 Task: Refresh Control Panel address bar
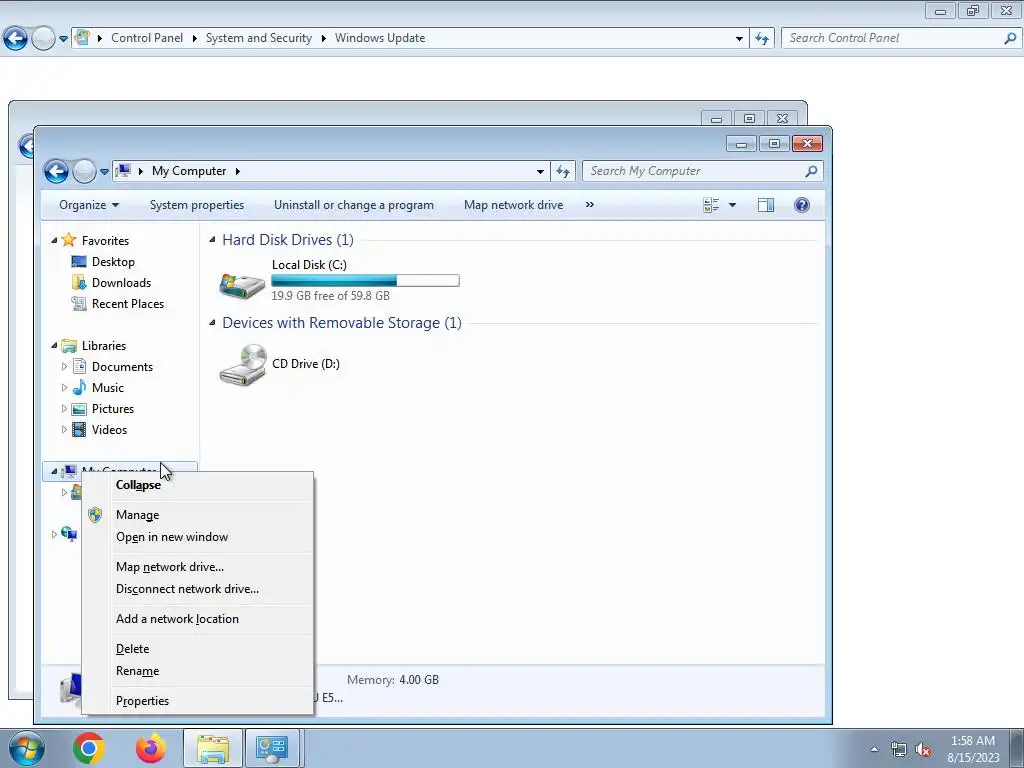point(761,39)
